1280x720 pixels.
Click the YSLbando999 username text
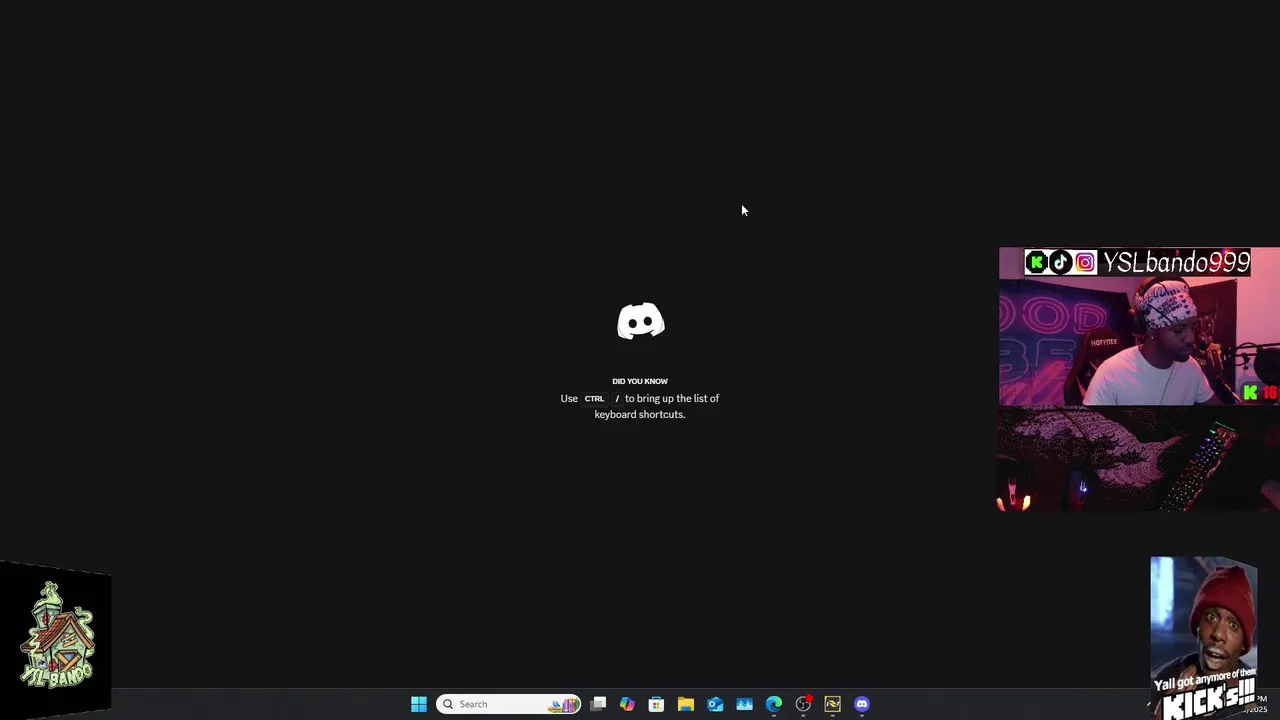tap(1176, 262)
